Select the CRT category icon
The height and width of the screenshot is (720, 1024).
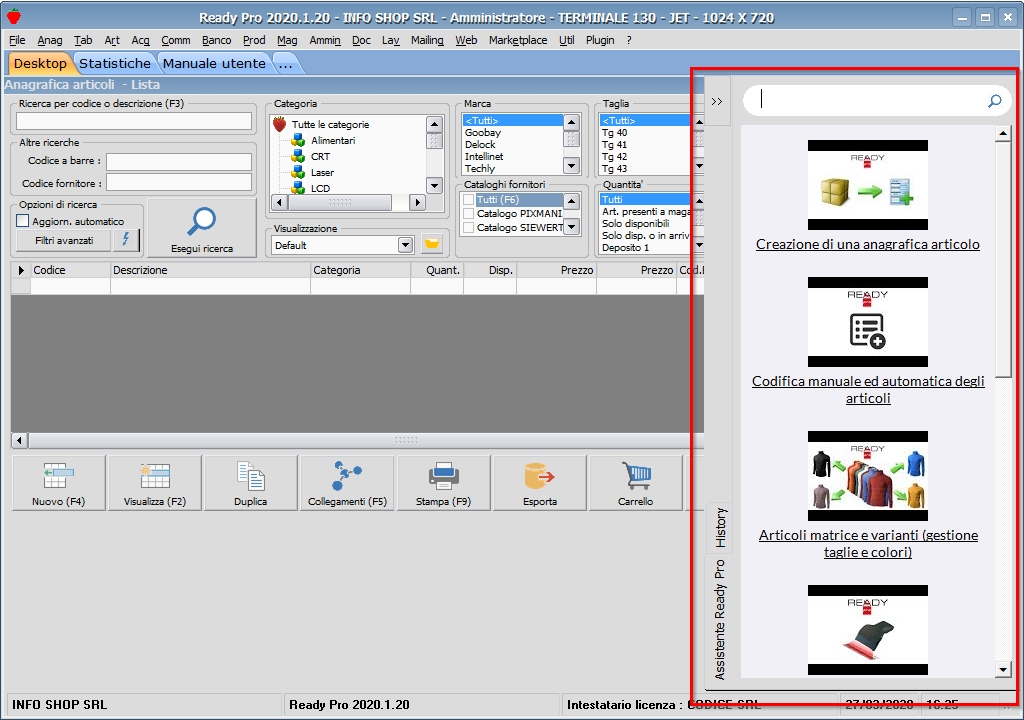(x=298, y=156)
